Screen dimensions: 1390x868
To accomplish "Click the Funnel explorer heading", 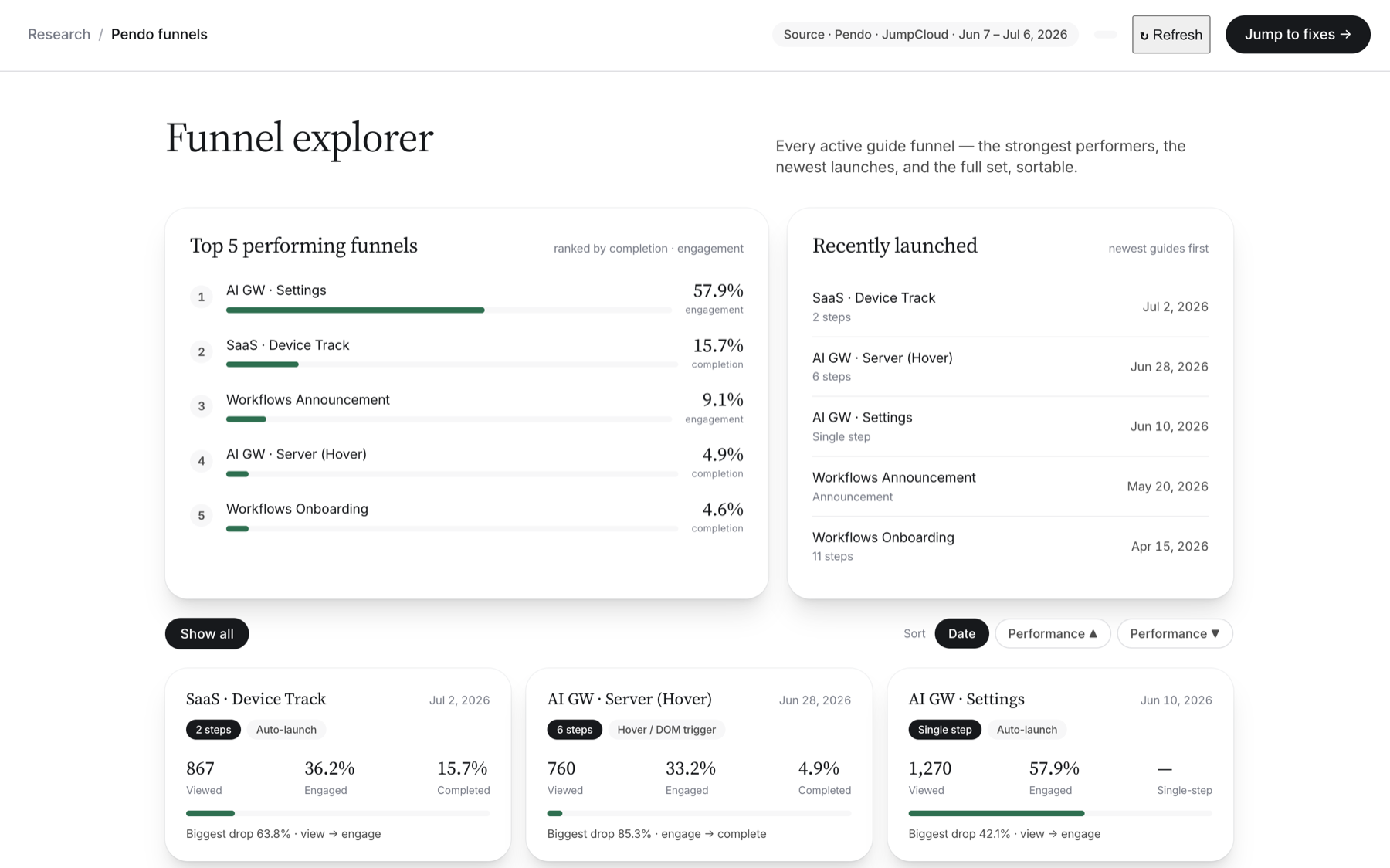I will 300,139.
